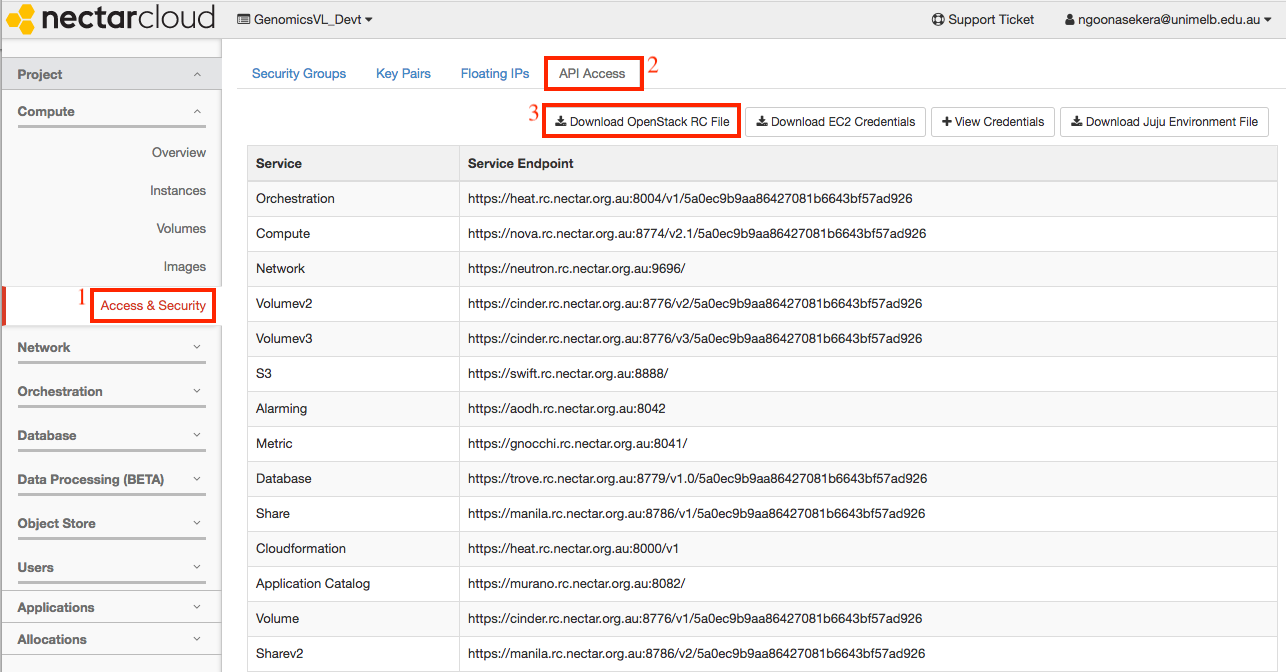Click the cinder.rc.nectar.org.au:8776/v3 endpoint URL
1286x672 pixels.
(695, 338)
